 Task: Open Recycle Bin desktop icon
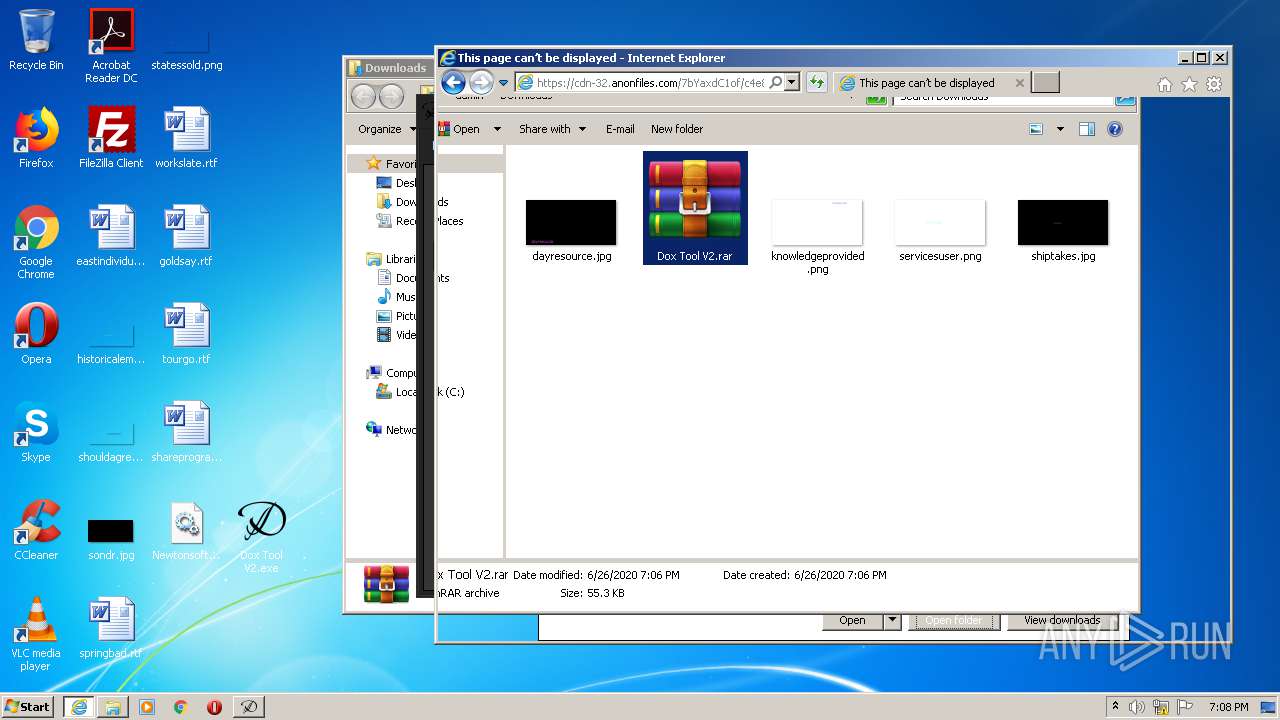[x=36, y=40]
